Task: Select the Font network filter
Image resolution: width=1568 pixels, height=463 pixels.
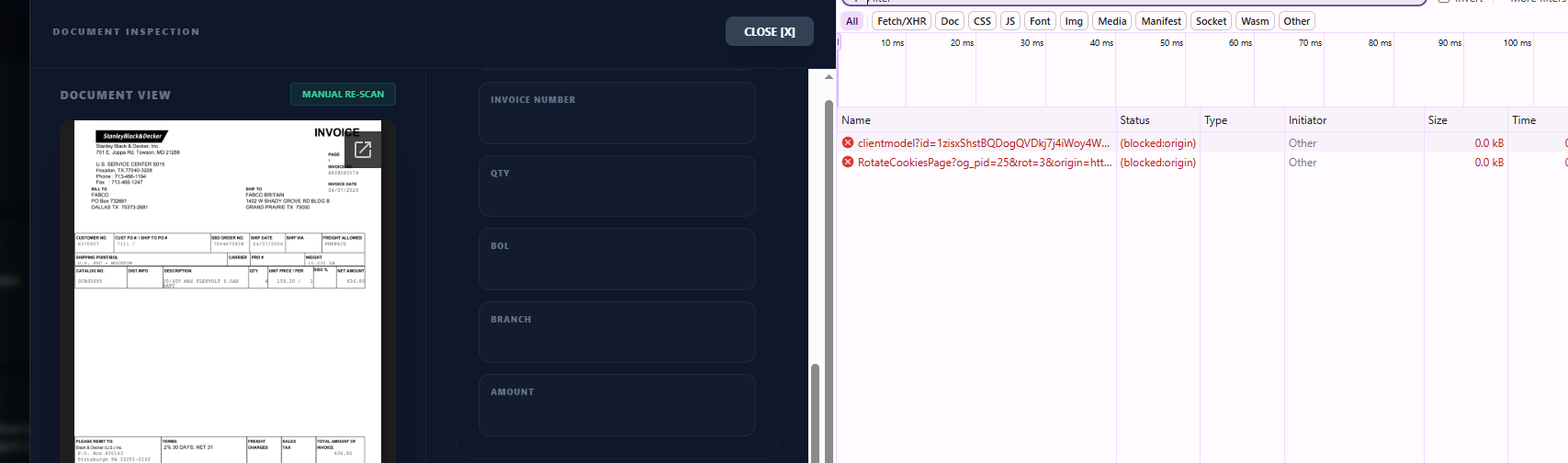Action: 1040,21
